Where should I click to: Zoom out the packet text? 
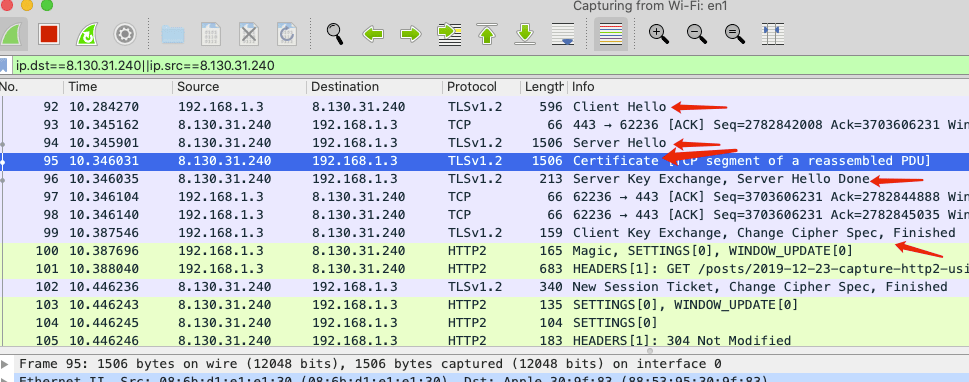(697, 33)
